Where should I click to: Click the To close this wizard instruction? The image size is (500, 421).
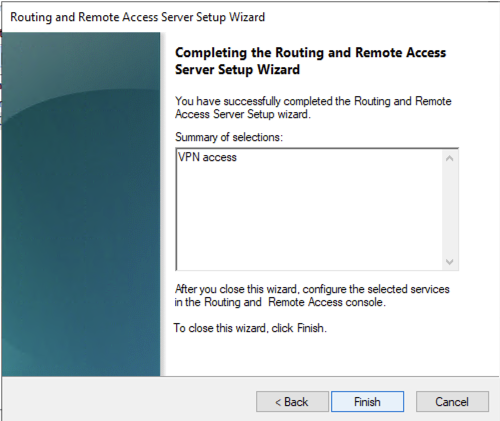(x=250, y=328)
